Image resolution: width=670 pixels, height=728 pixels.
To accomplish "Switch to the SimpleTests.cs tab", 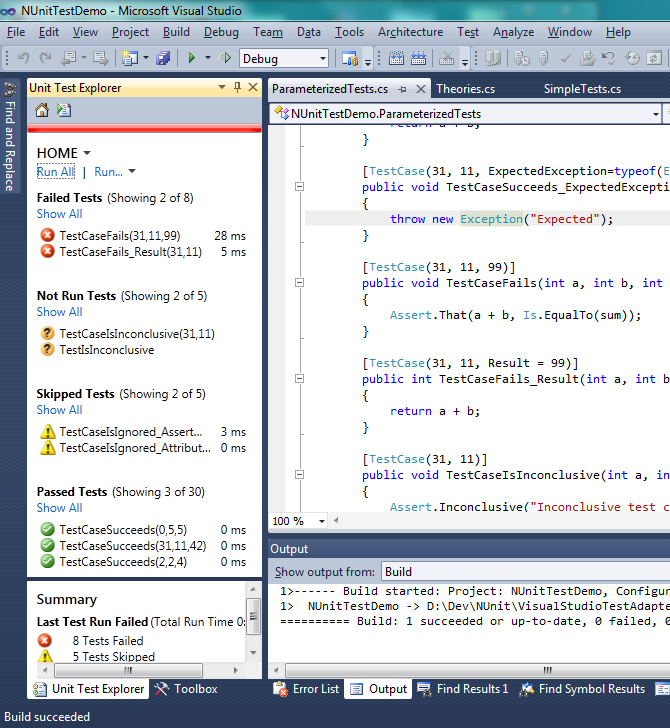I will (x=582, y=89).
